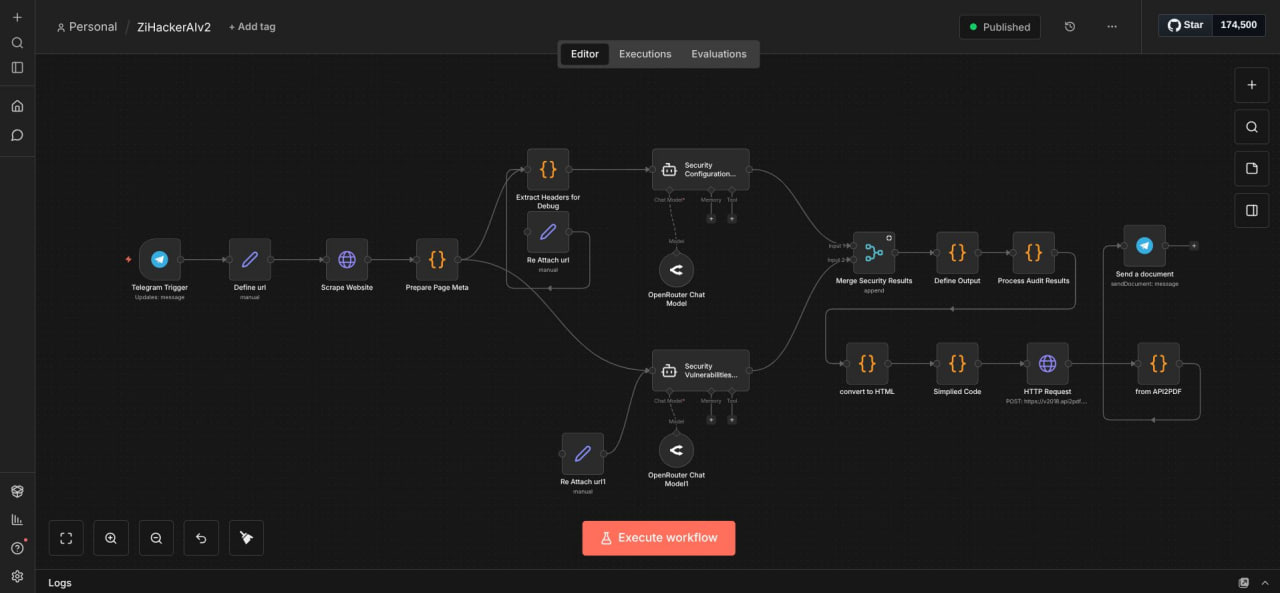This screenshot has height=593, width=1280.
Task: Click plus connector after Send a document
Action: tap(1193, 245)
